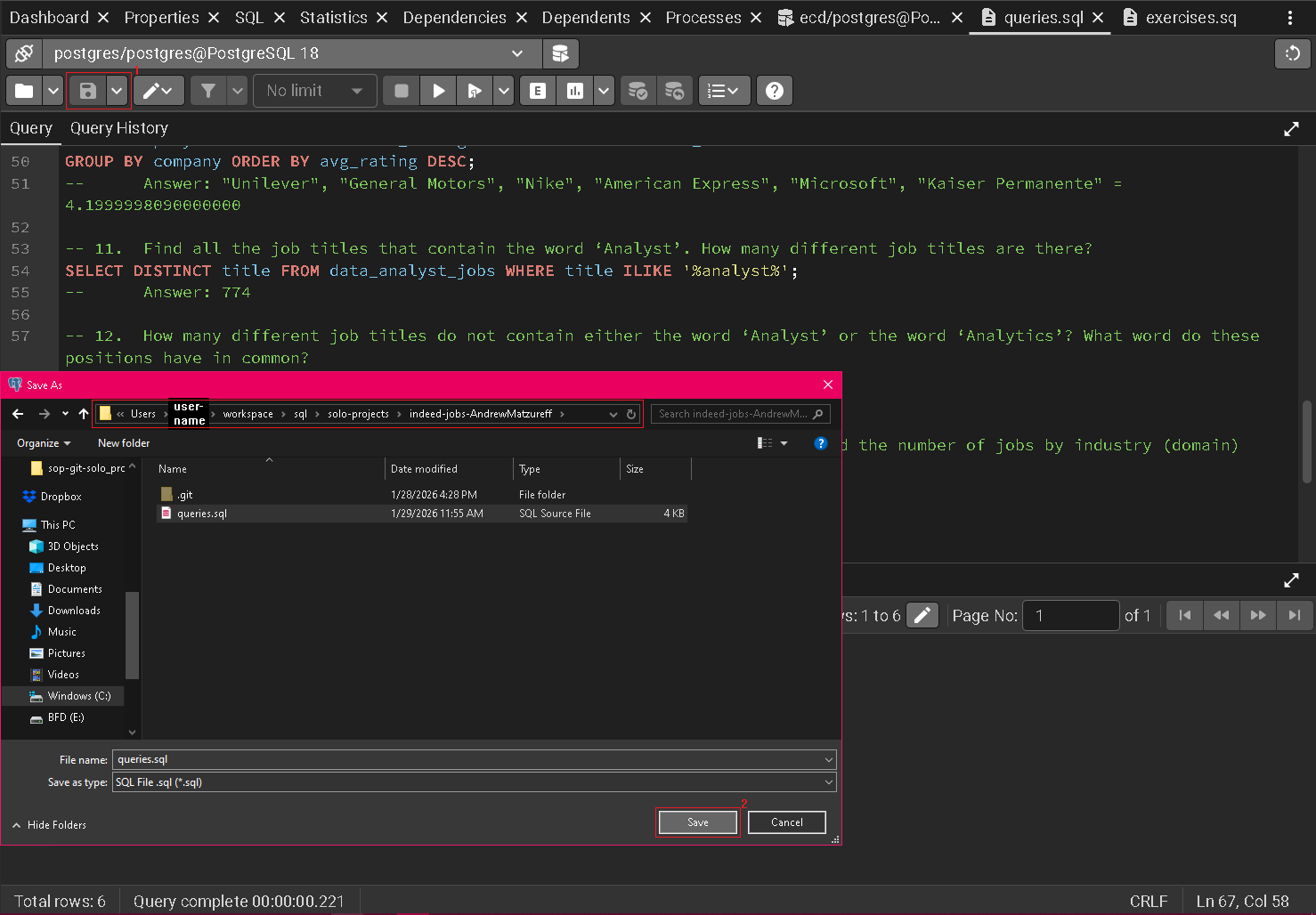Collapse with Hide Folders
This screenshot has height=915, width=1316.
(50, 825)
